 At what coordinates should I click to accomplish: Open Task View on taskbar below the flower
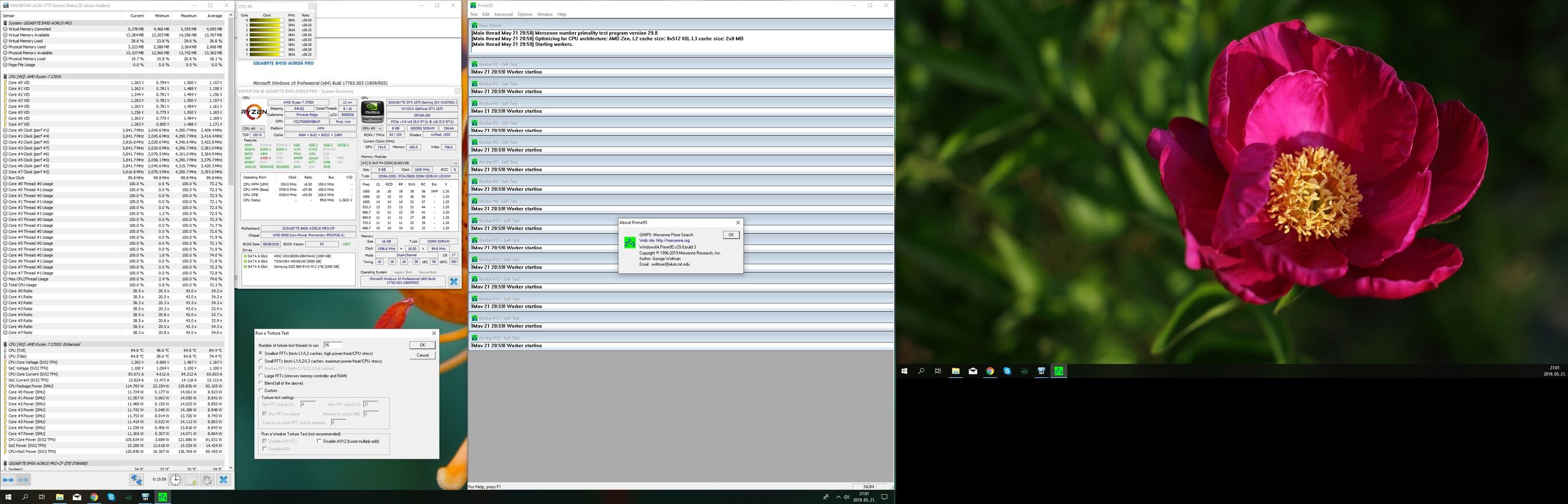tap(938, 371)
